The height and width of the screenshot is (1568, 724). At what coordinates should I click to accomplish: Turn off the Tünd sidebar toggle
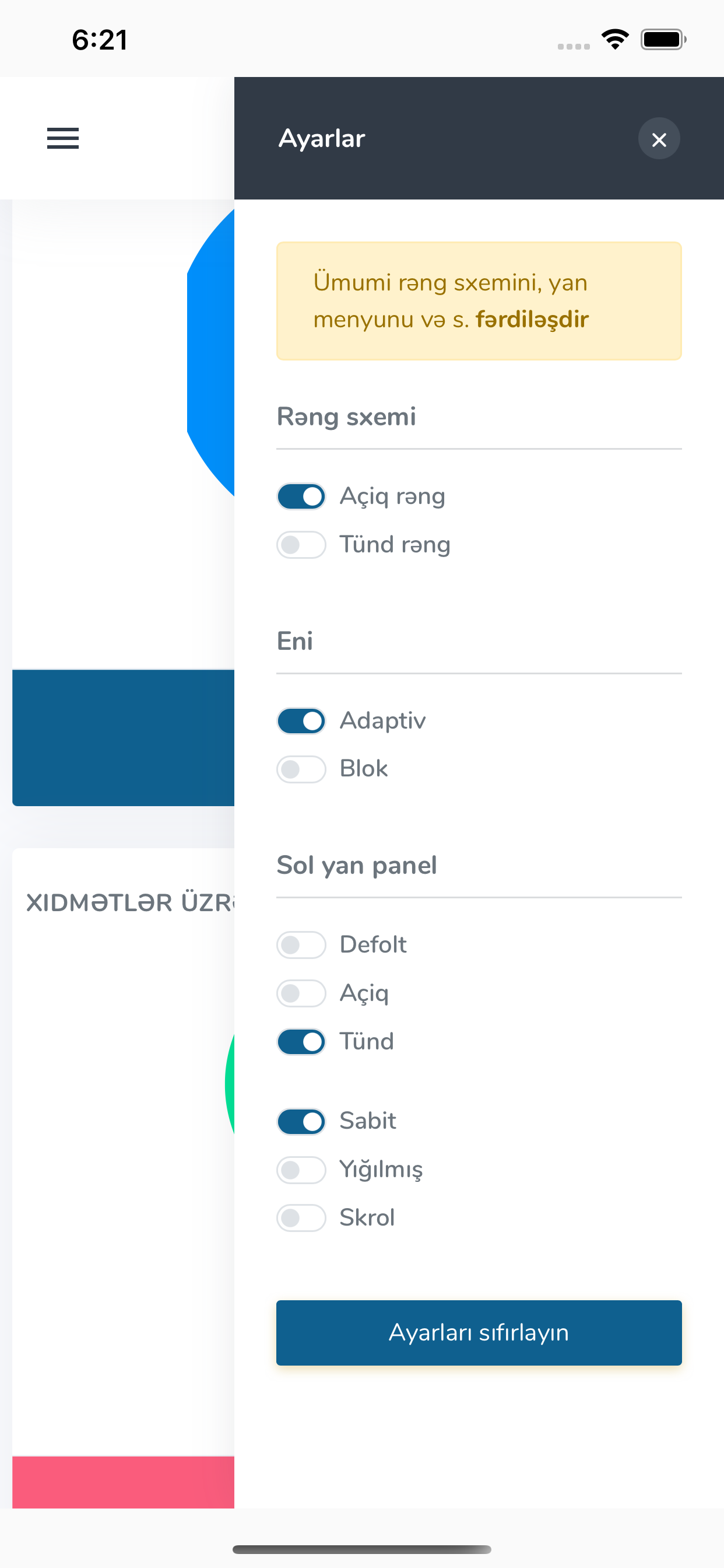pyautogui.click(x=301, y=1042)
